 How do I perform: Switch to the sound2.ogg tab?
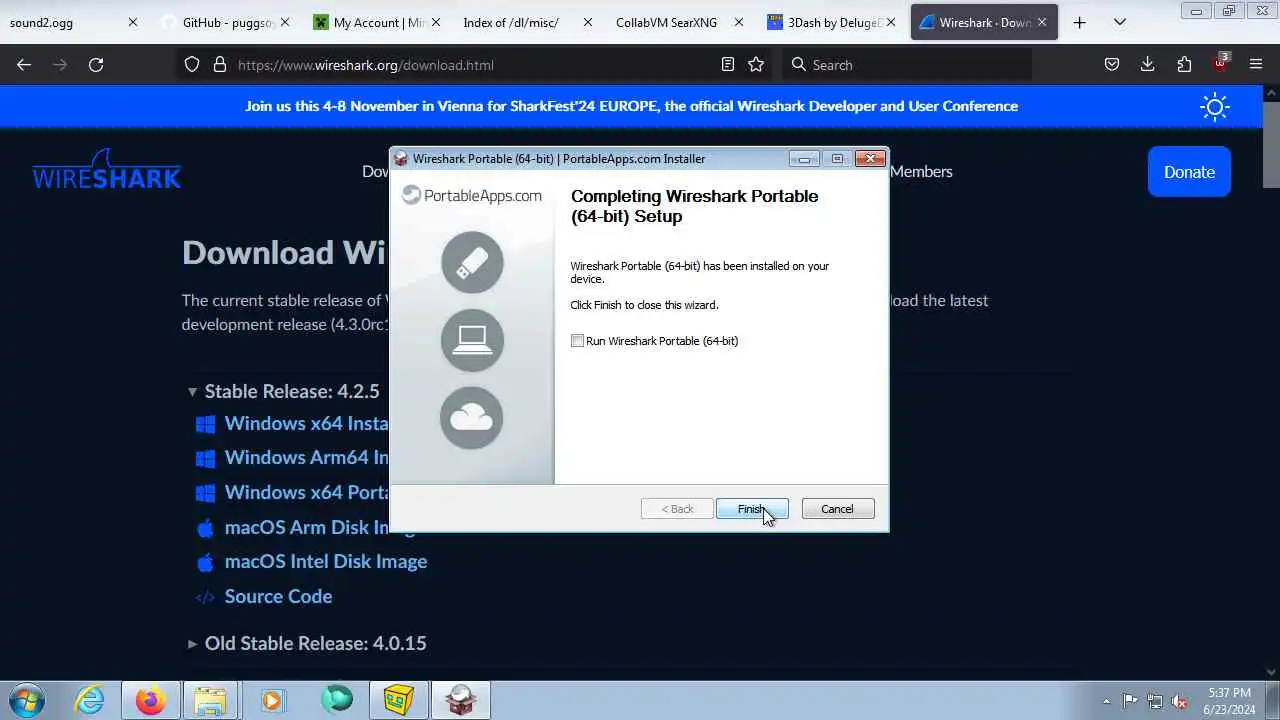point(60,22)
